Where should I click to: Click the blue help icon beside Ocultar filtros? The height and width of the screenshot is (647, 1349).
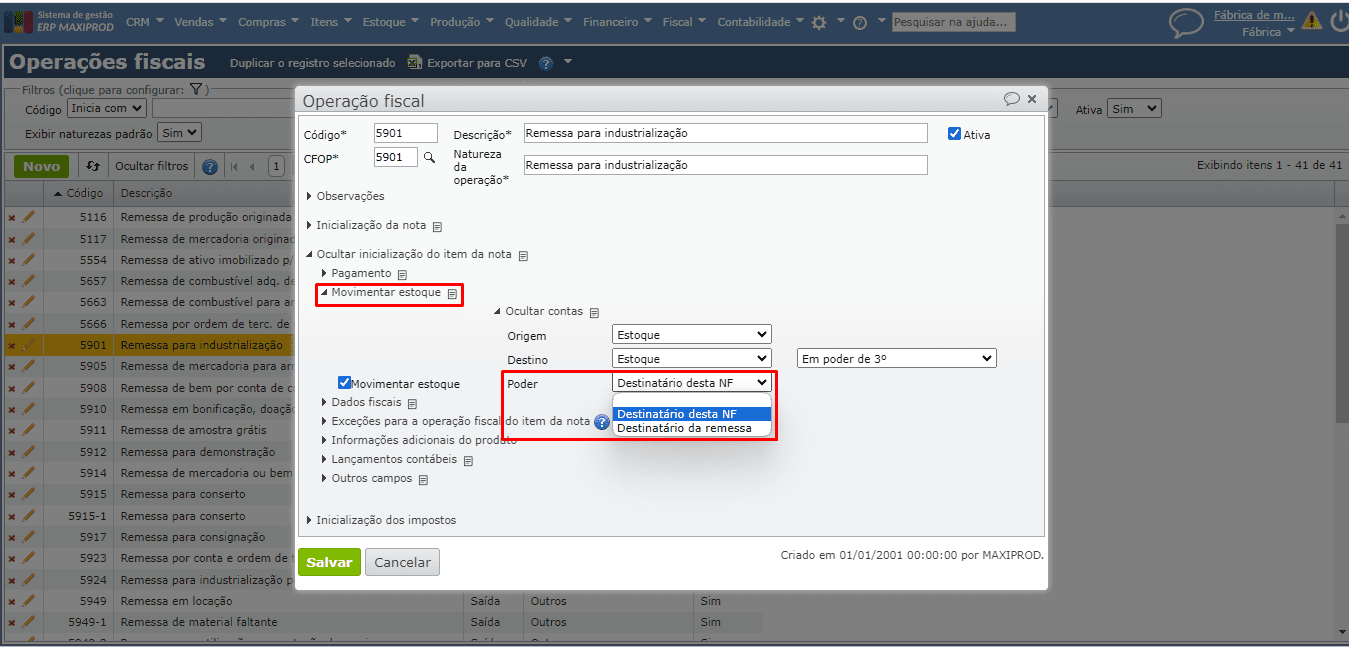click(210, 167)
